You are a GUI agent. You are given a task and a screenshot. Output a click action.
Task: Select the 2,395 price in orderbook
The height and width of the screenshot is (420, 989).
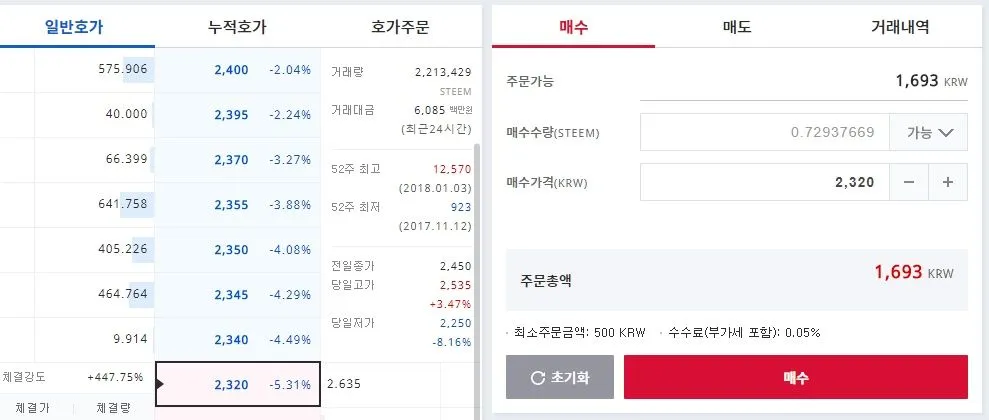238,115
